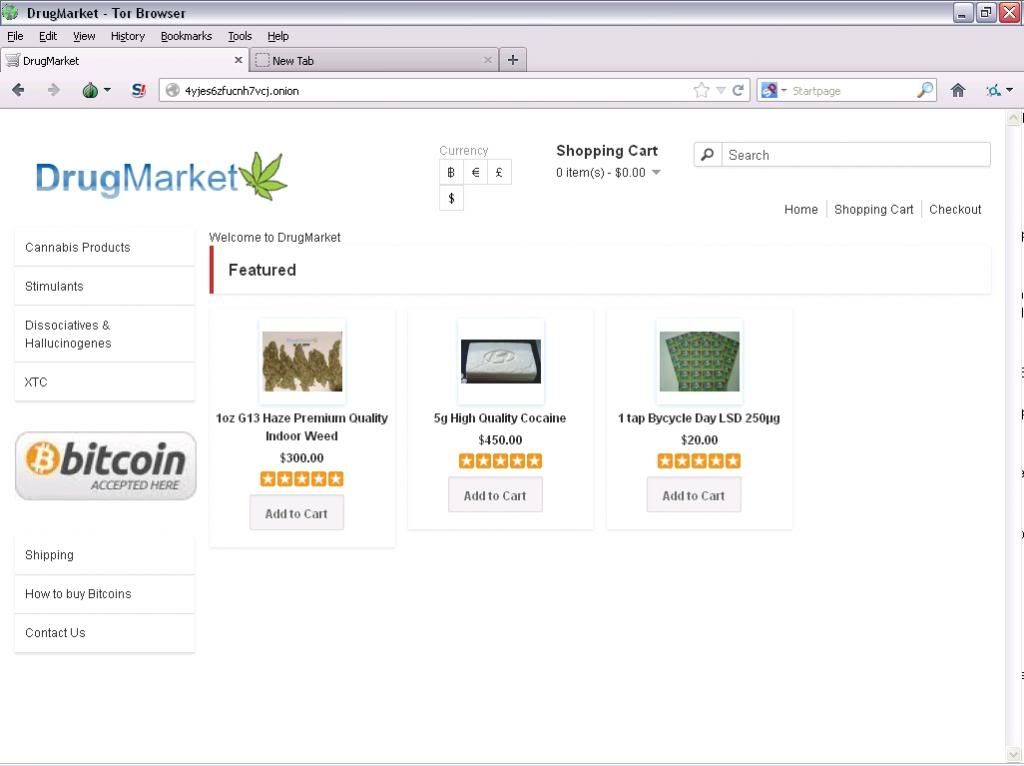Open the rightmost toolbar add-on icon menu
The width and height of the screenshot is (1024, 766).
click(999, 90)
